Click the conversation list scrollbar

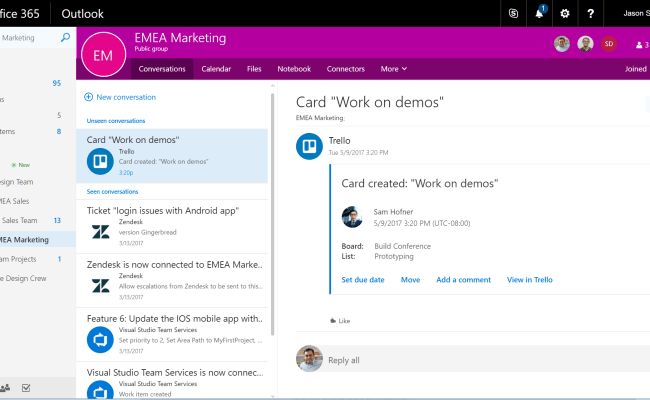272,214
